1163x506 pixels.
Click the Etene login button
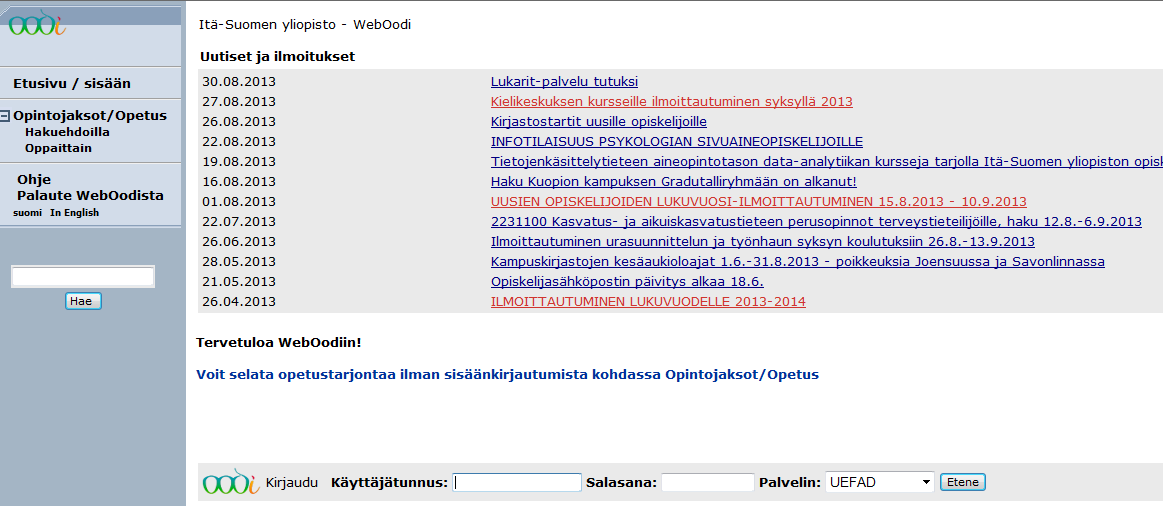click(963, 482)
